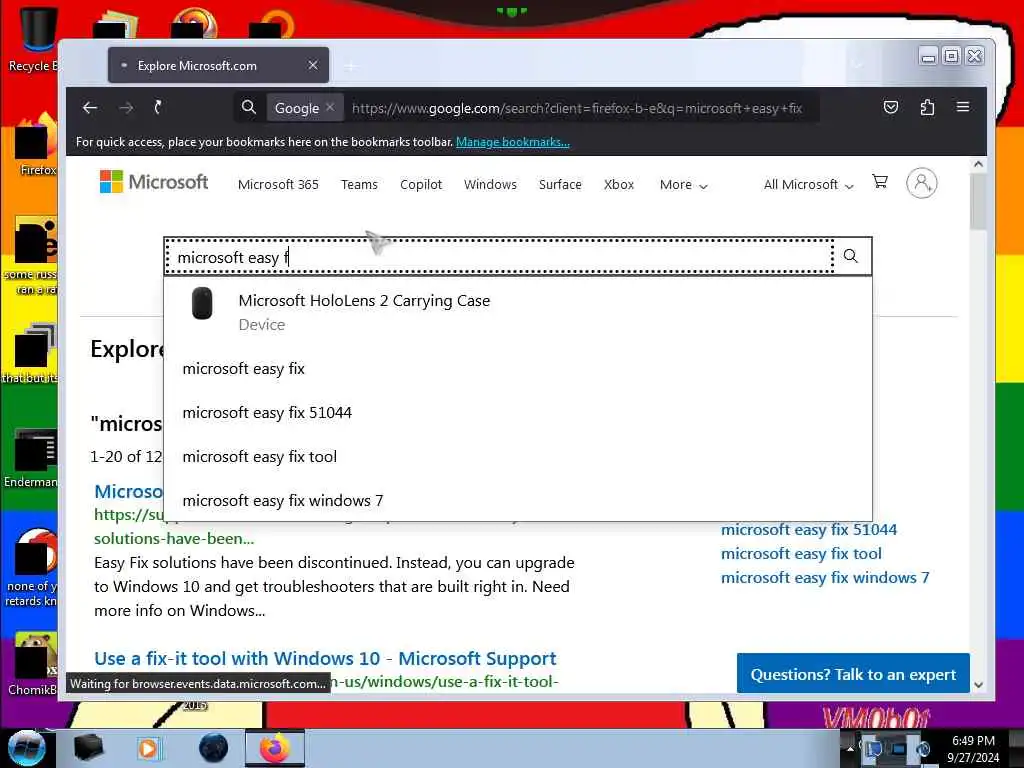Stop or reload the loading page
Viewport: 1024px width, 768px height.
coord(158,108)
